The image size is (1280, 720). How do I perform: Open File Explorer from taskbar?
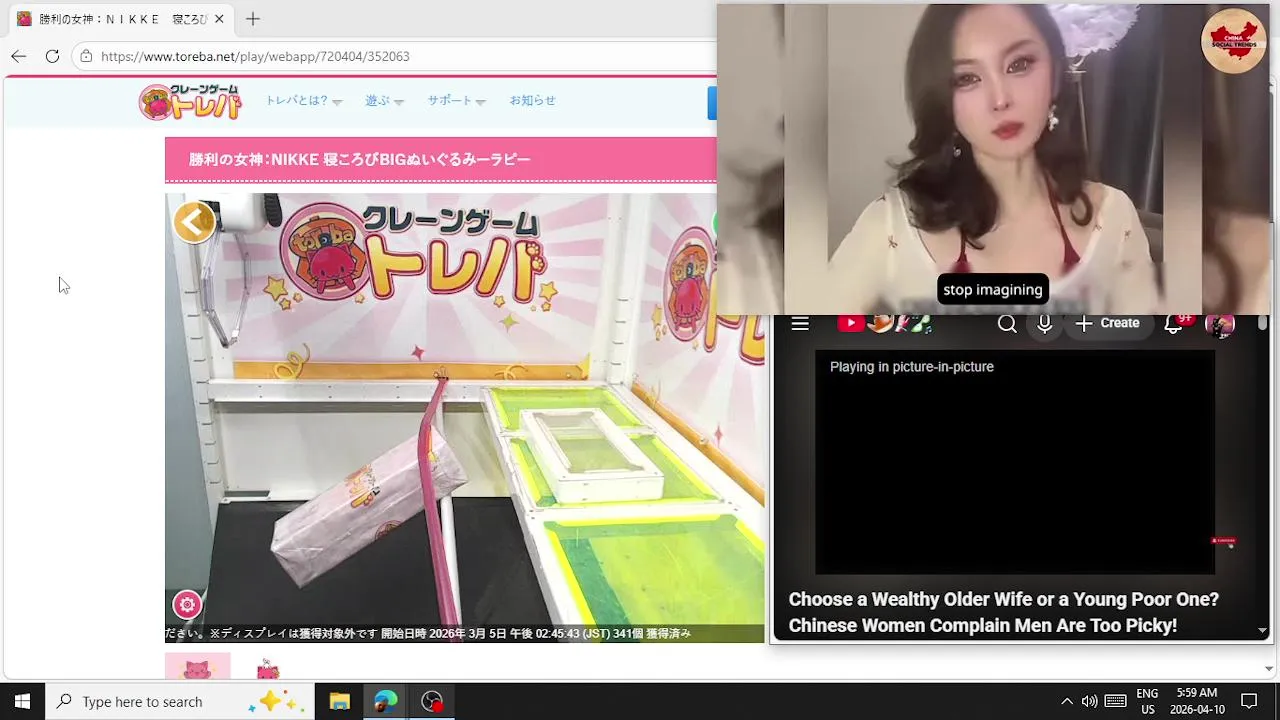339,701
